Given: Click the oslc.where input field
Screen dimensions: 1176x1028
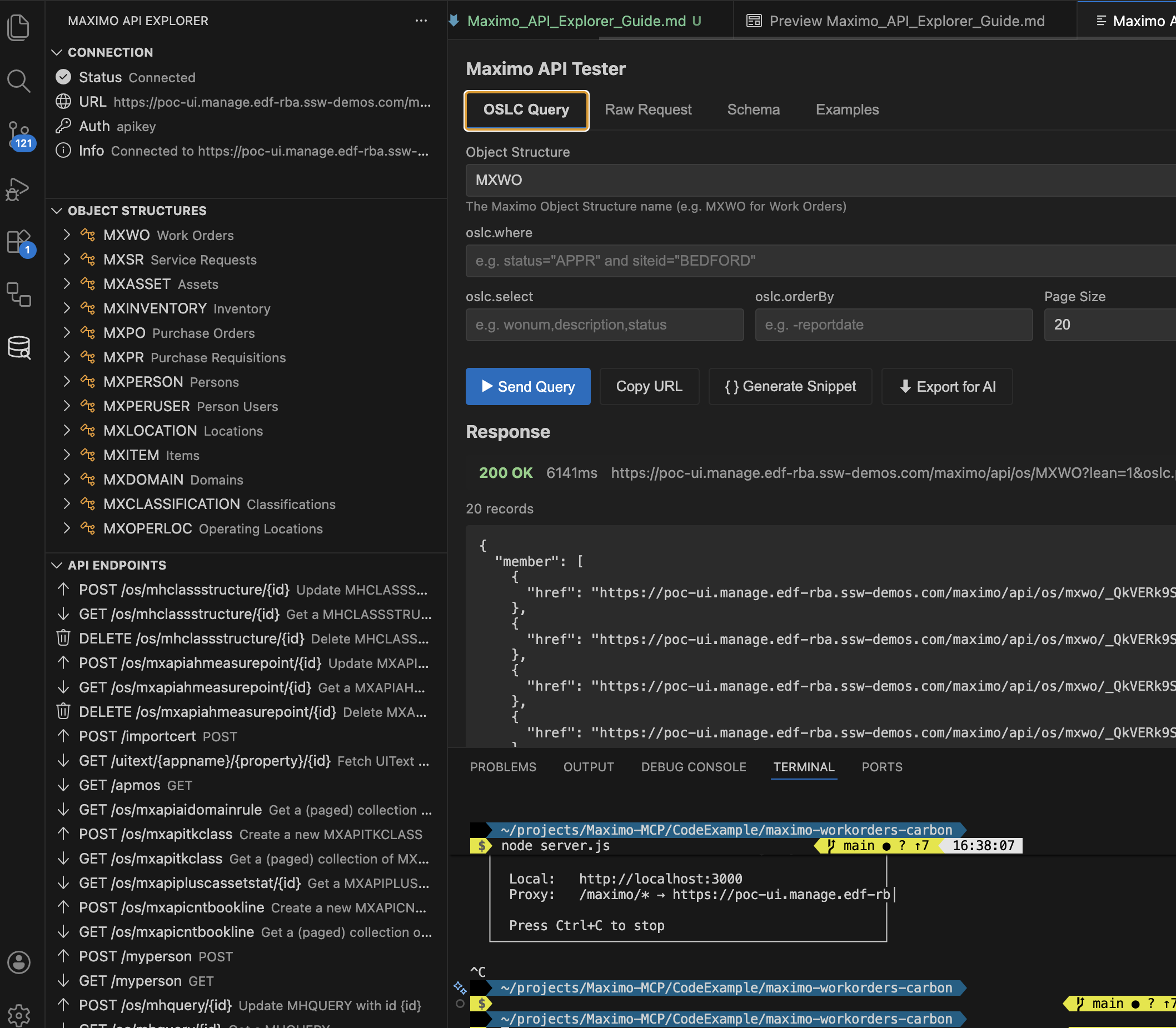Looking at the screenshot, I should (x=820, y=261).
